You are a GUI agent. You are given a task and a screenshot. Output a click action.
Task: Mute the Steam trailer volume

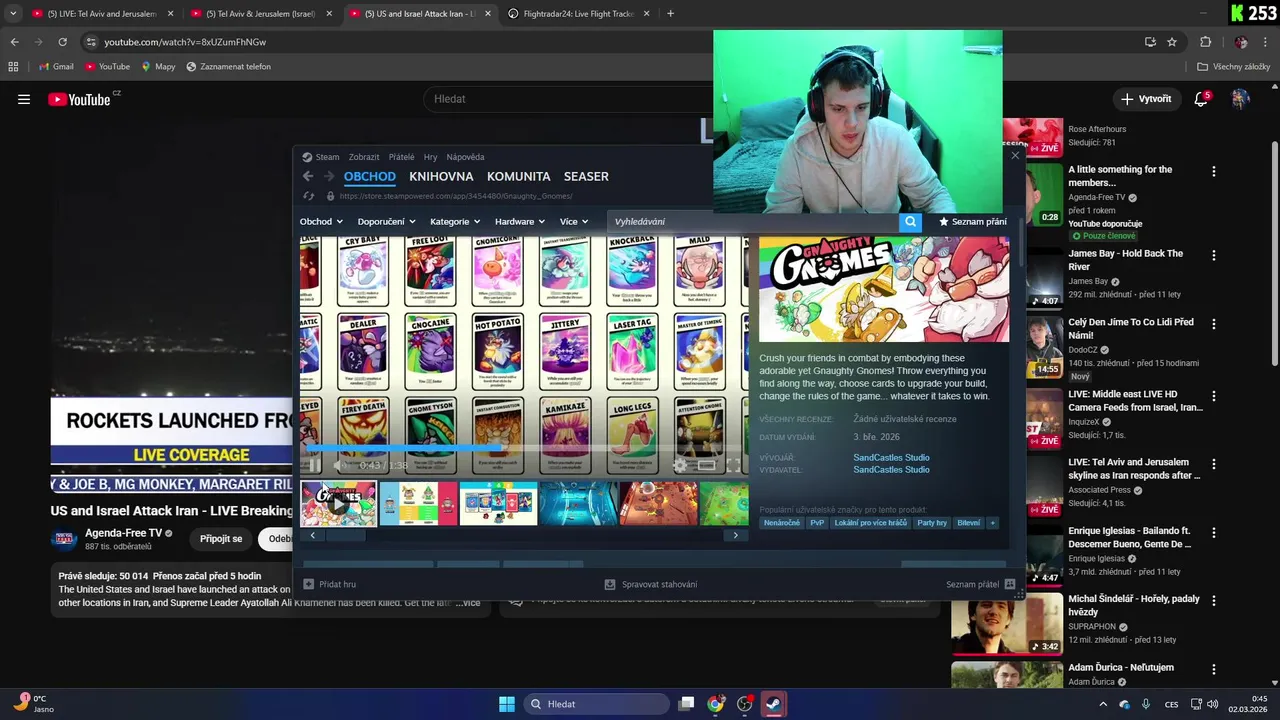(x=340, y=465)
